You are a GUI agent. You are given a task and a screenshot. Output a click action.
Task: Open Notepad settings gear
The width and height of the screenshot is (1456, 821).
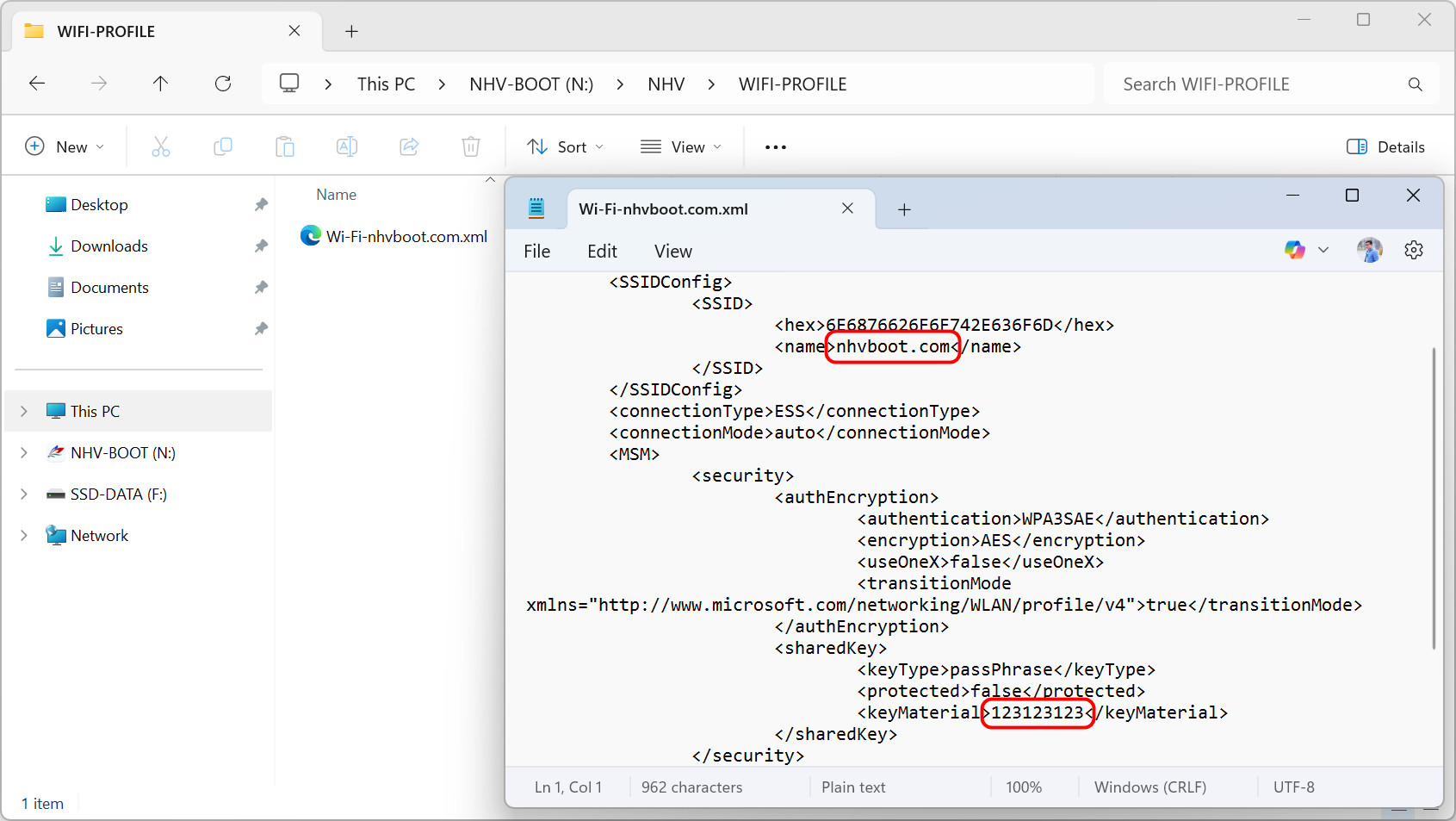[1414, 251]
